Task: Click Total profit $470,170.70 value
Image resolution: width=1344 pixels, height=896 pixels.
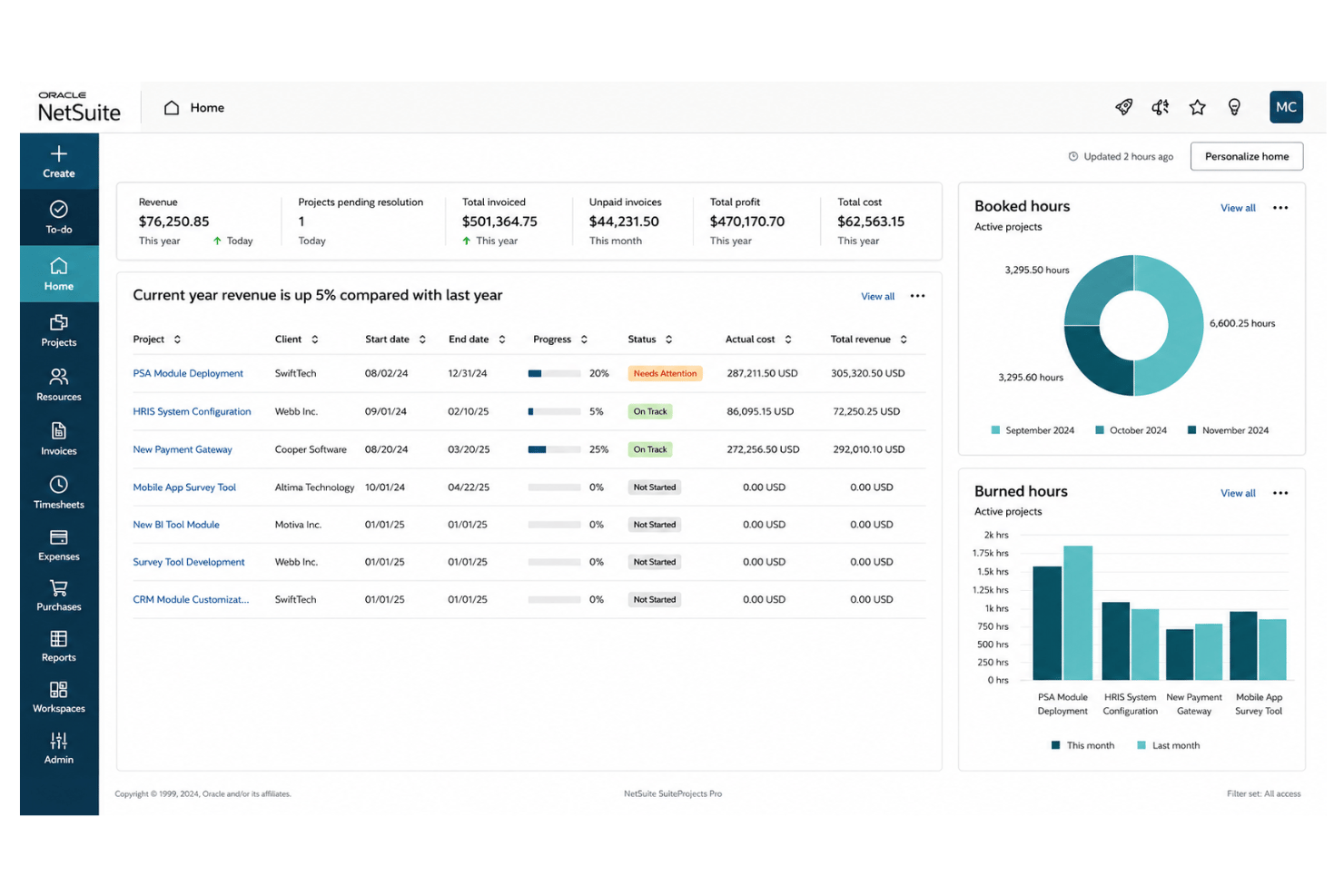Action: click(747, 222)
